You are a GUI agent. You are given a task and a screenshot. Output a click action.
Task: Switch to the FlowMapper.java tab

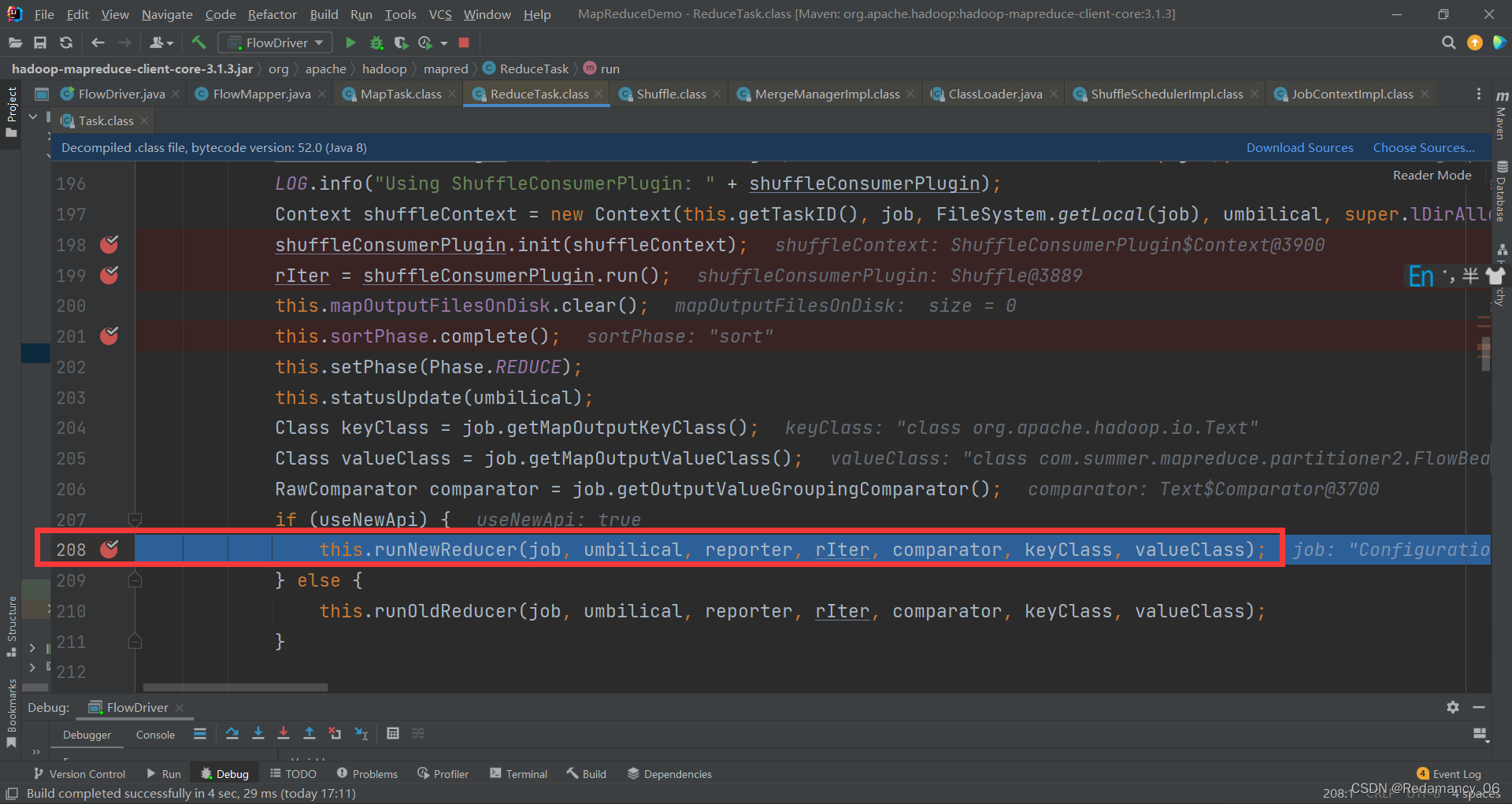261,94
